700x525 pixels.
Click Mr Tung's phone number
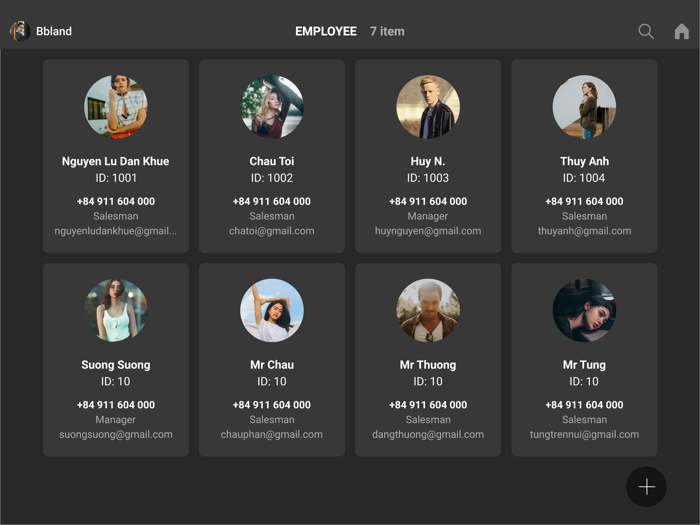pos(584,405)
